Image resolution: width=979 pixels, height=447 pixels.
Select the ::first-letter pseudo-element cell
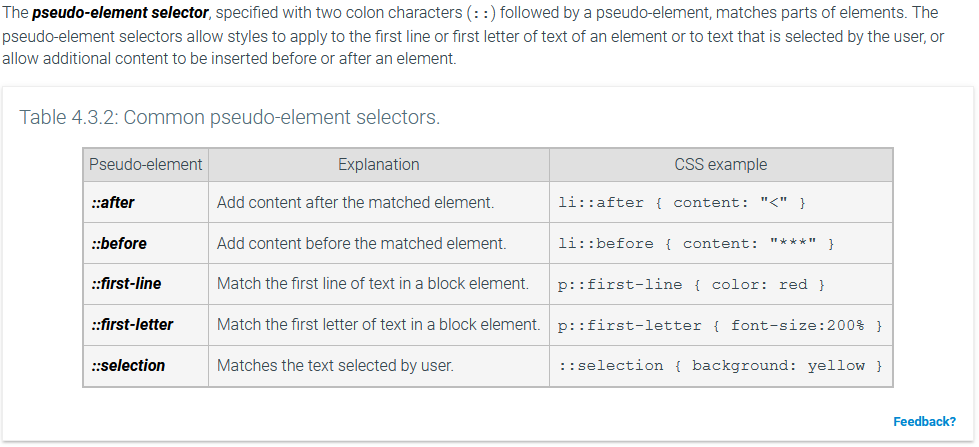(145, 325)
